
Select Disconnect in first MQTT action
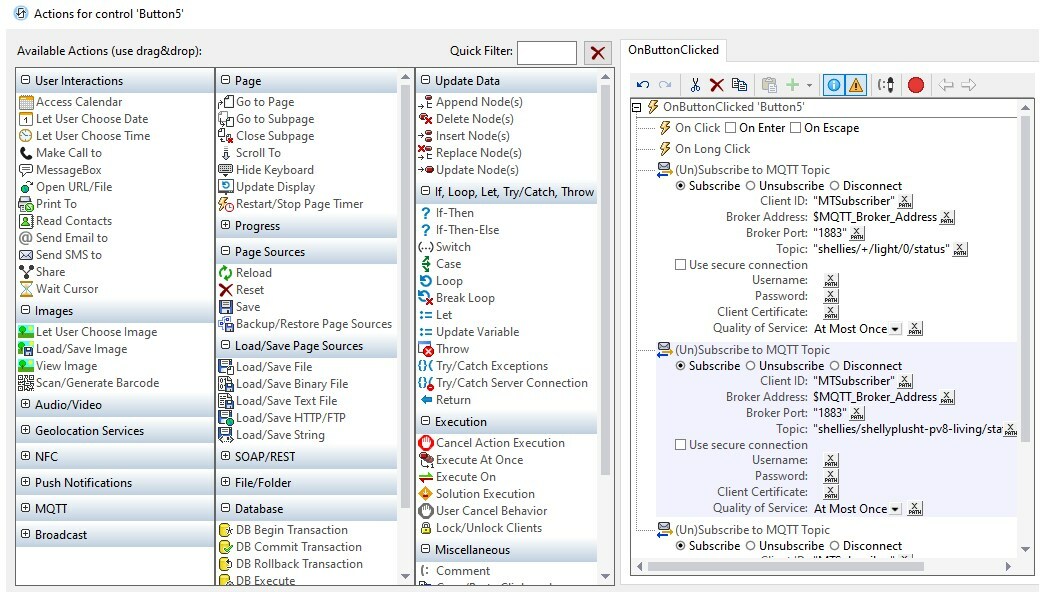(x=835, y=186)
